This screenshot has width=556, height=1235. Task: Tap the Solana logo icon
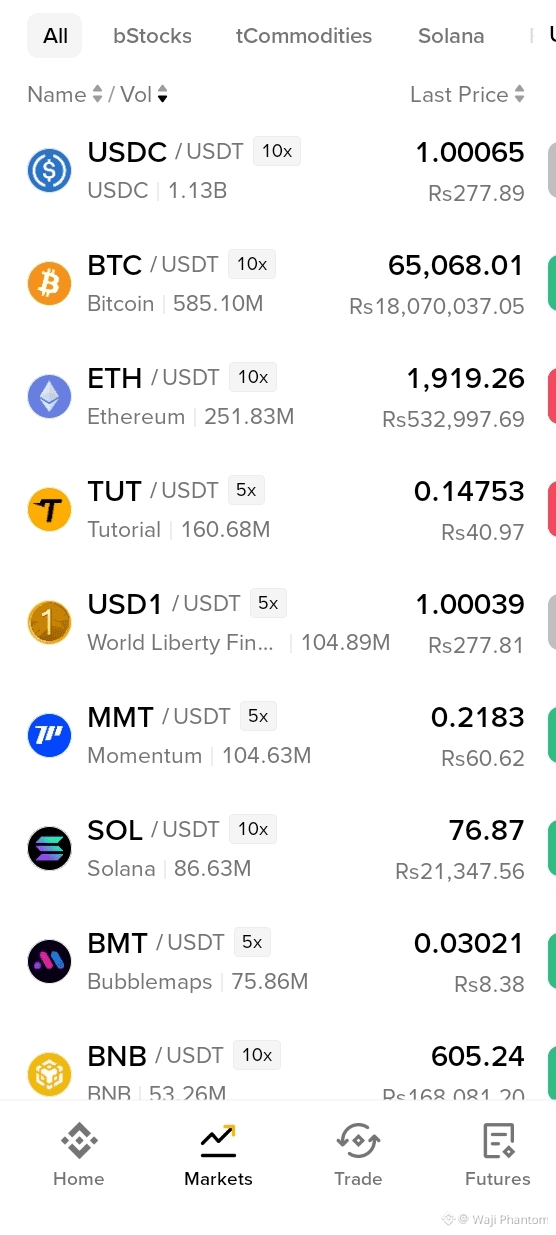click(x=49, y=849)
